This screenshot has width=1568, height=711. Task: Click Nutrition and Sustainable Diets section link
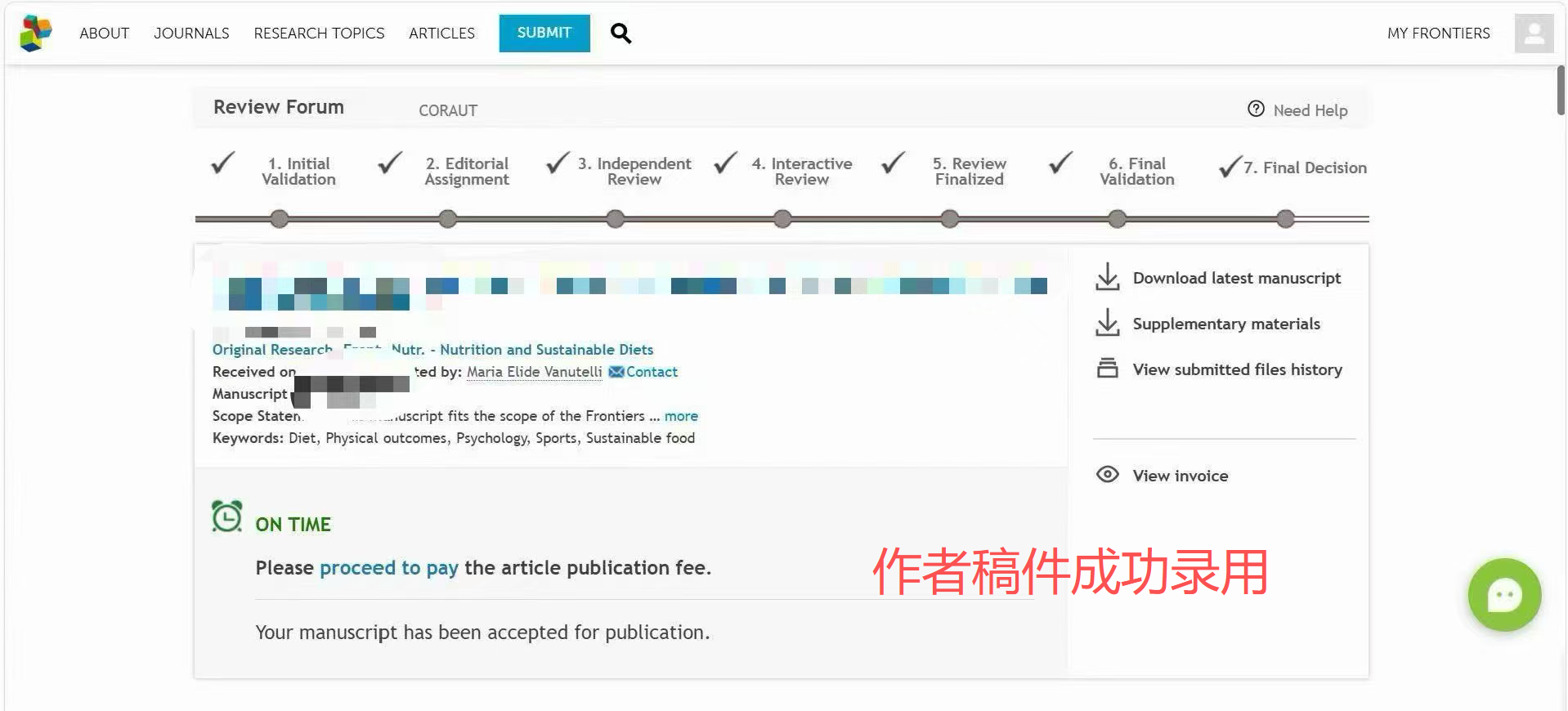[546, 350]
